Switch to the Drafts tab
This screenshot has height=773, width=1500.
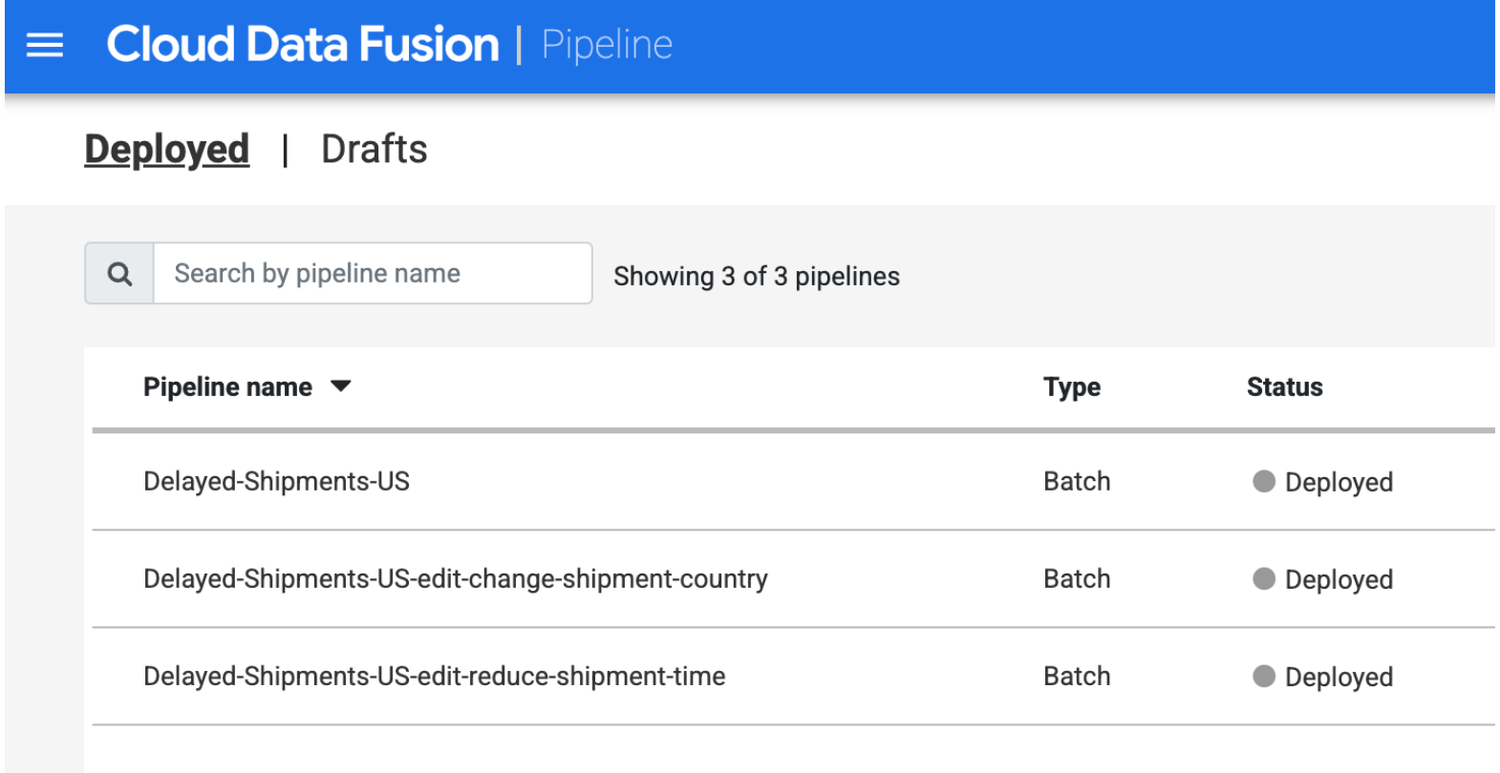(x=374, y=150)
